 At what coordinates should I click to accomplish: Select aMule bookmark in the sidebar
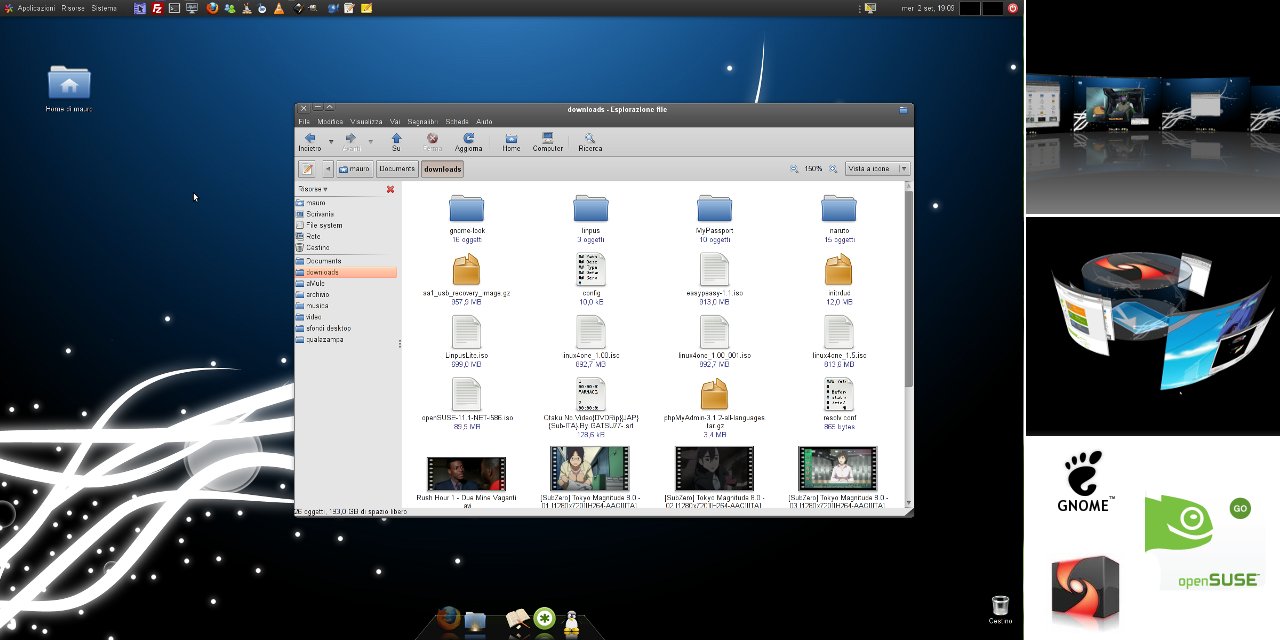(x=346, y=283)
